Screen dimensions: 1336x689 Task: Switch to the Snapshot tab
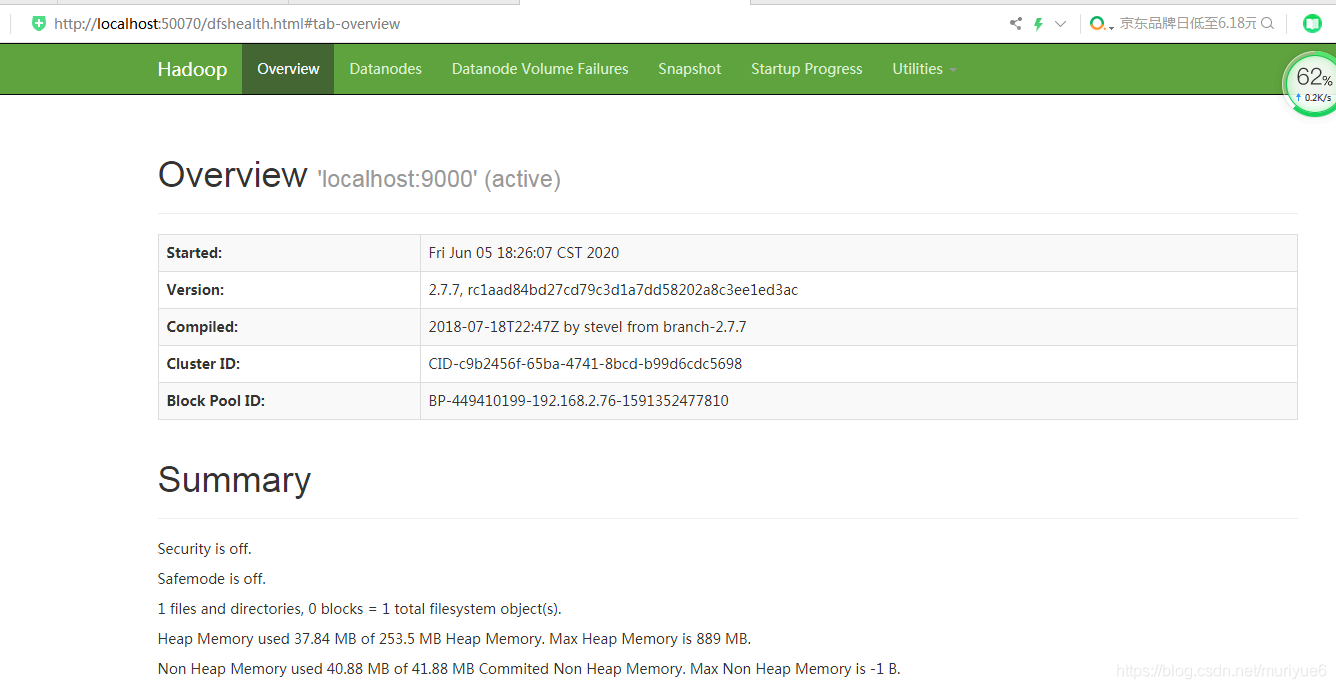tap(689, 69)
